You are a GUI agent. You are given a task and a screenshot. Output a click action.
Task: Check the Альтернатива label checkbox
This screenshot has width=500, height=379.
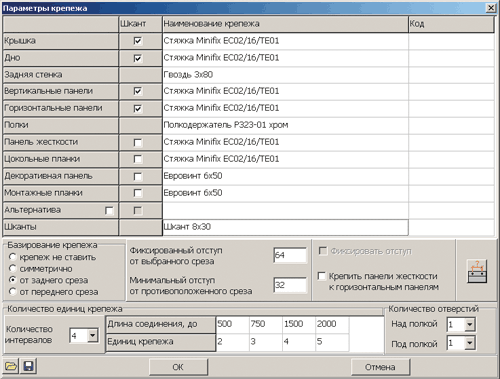[x=109, y=211]
